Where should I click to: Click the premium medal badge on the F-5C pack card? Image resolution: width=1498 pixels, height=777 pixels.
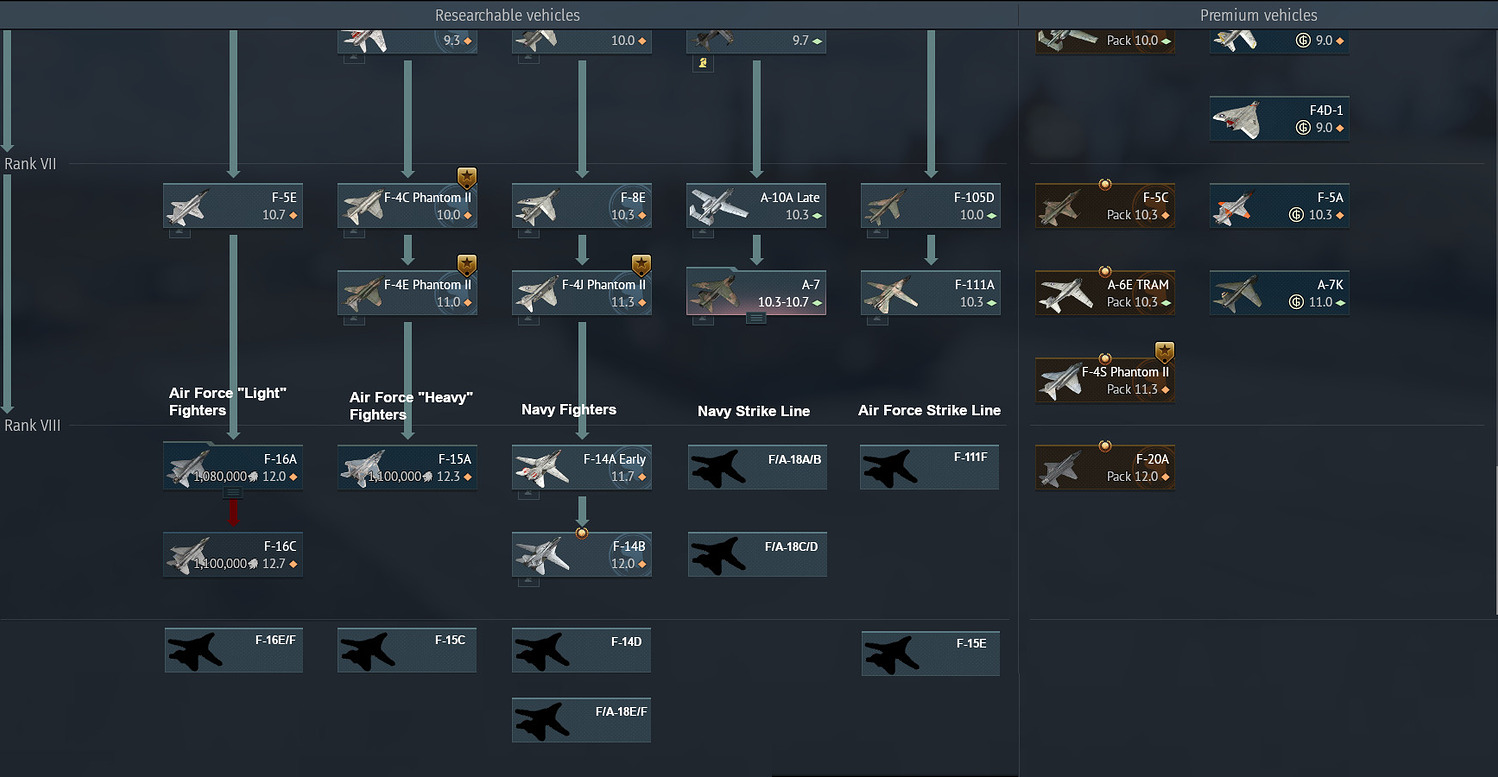1104,183
